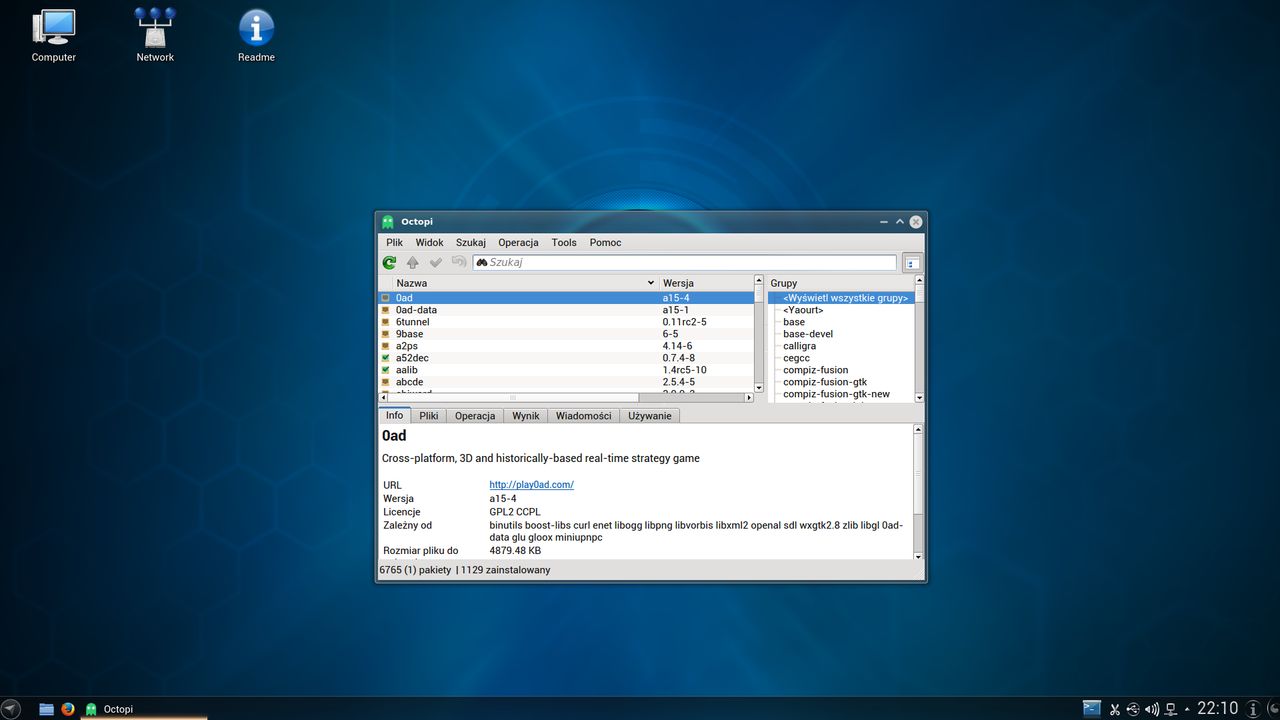This screenshot has height=720, width=1280.
Task: Select the cegcc group
Action: 796,358
